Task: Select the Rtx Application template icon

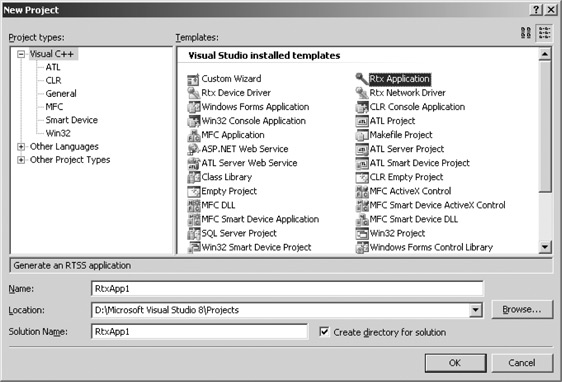Action: coord(361,78)
